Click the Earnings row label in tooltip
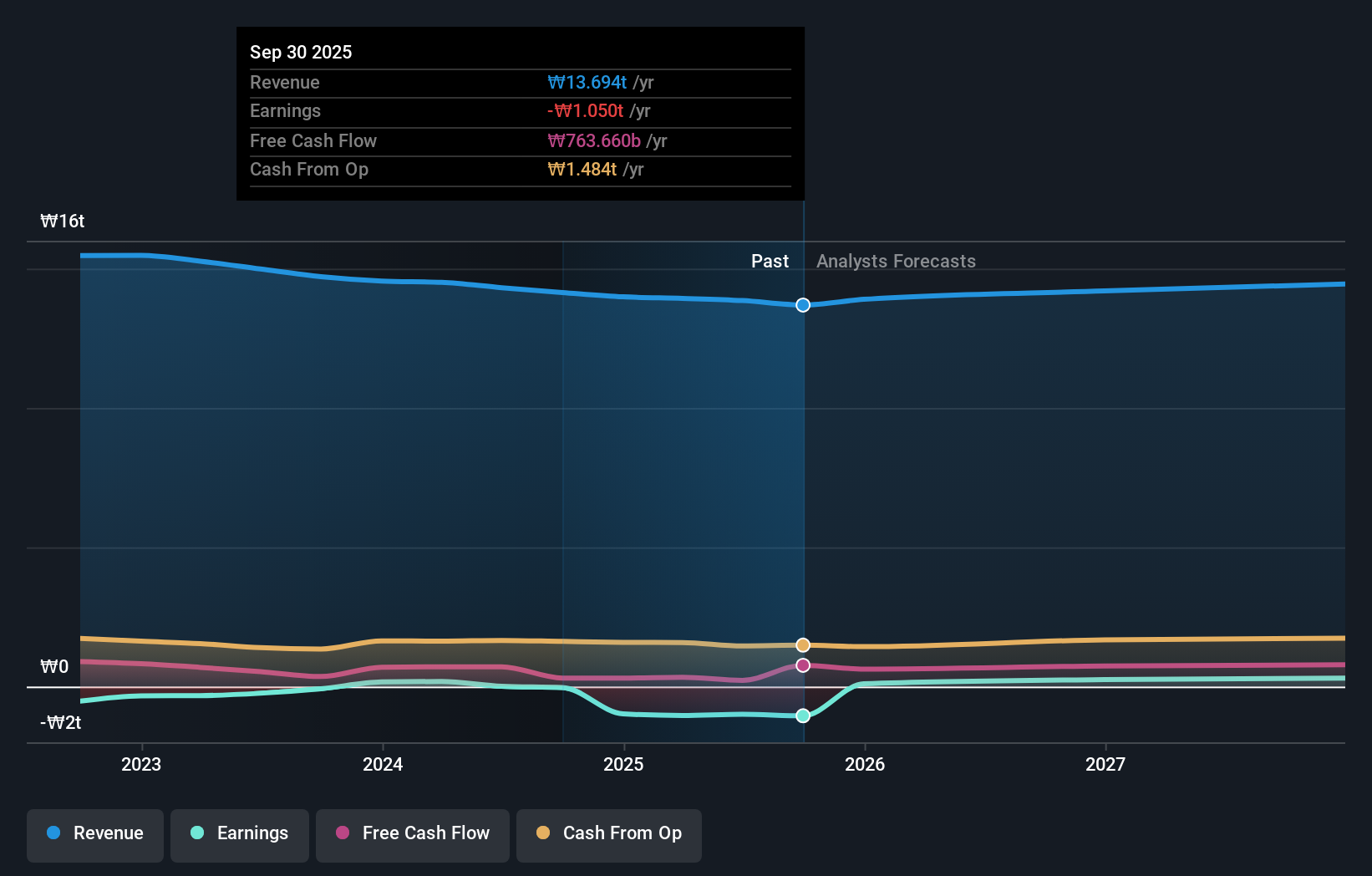This screenshot has height=876, width=1372. 286,111
